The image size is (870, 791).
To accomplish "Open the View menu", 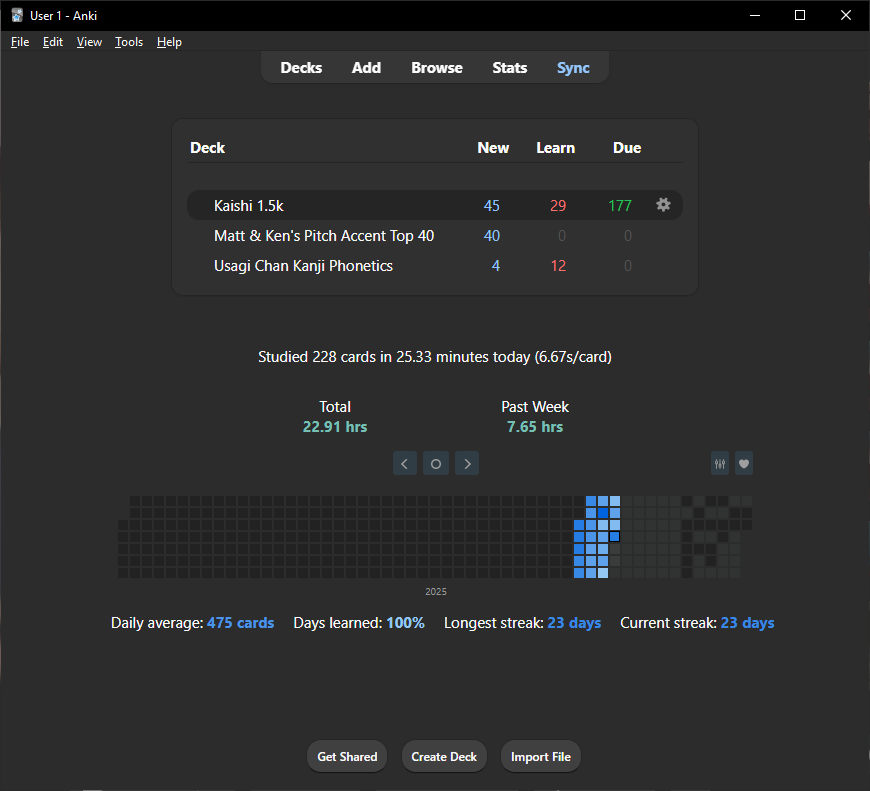I will pyautogui.click(x=89, y=42).
